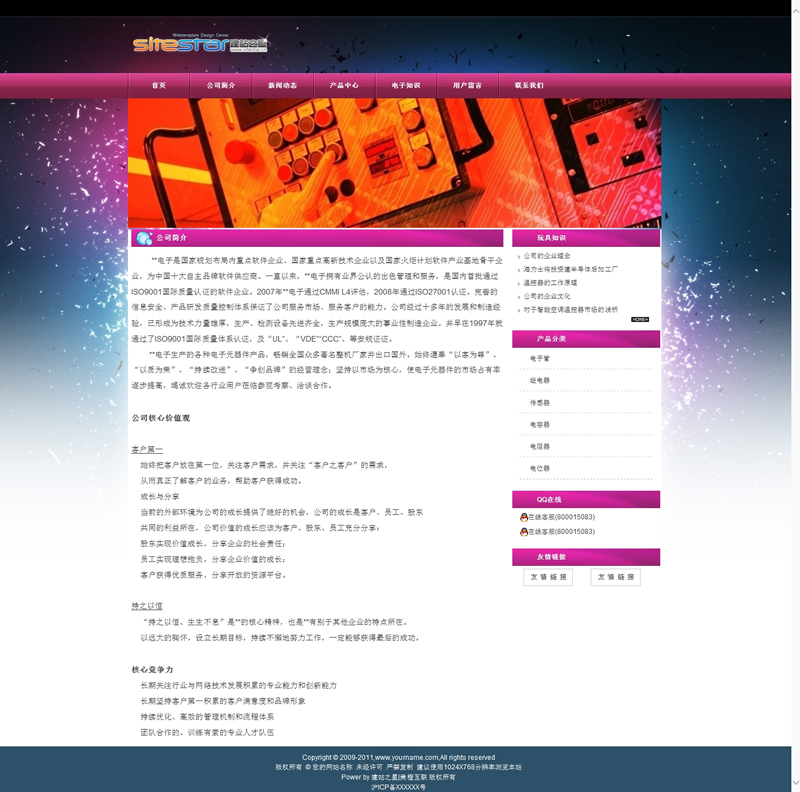Click the right 友情链接 button
This screenshot has height=792, width=800.
(x=615, y=577)
